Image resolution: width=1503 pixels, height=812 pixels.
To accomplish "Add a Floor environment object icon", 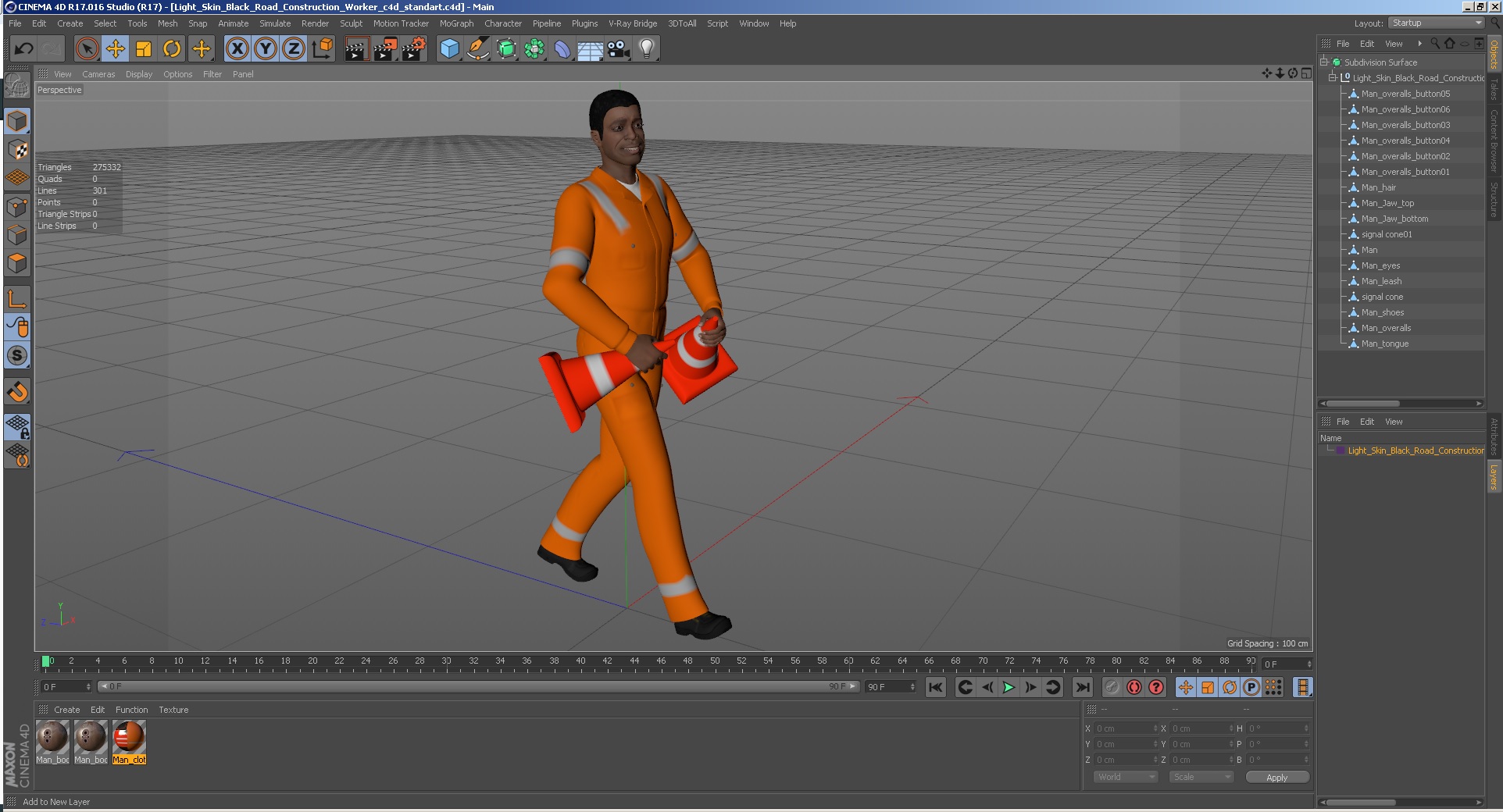I will click(x=591, y=49).
